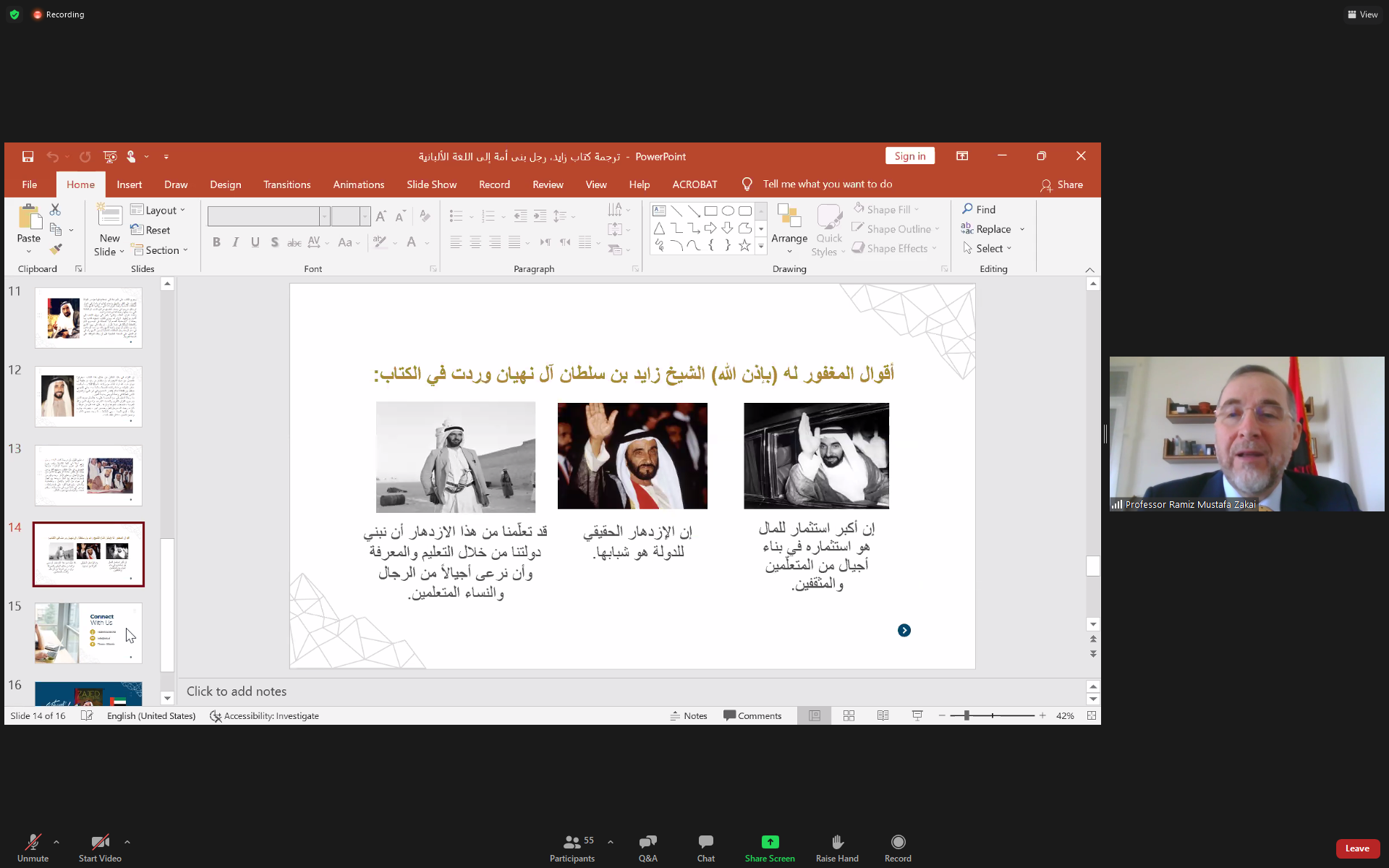Click the Cut scissors icon
Screen dimensions: 1389x868
tap(56, 209)
